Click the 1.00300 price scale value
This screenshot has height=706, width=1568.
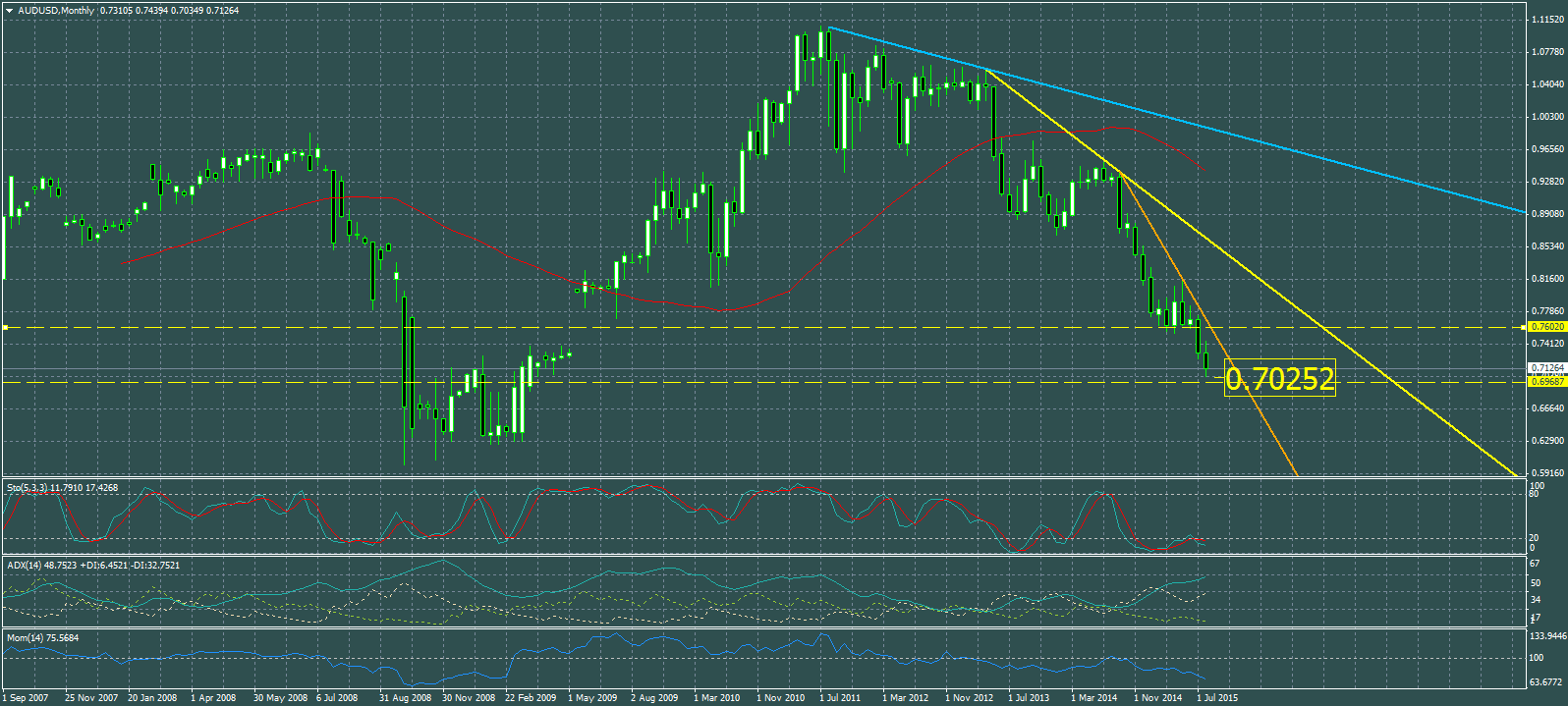pos(1546,117)
